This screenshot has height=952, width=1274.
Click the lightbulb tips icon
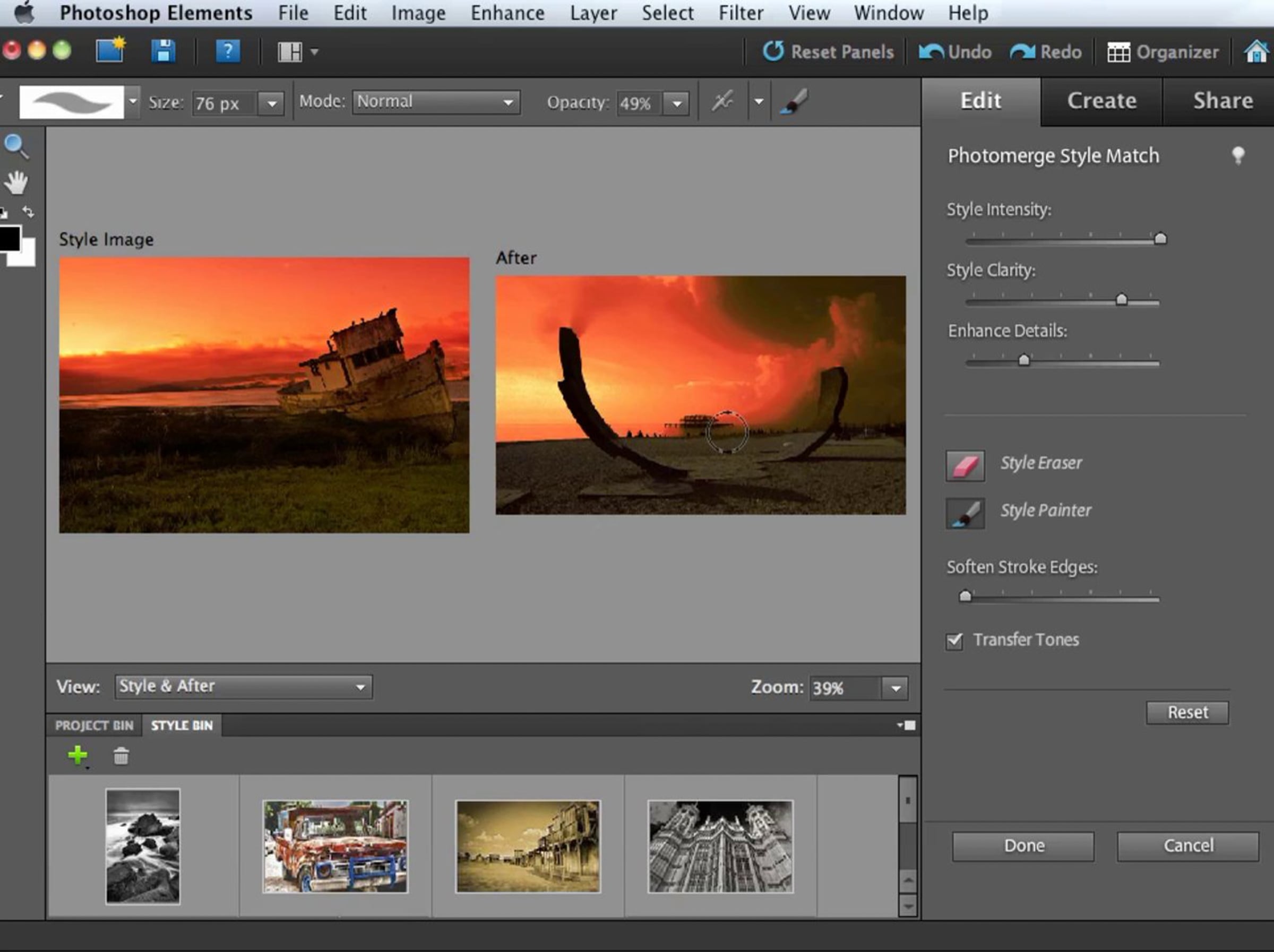coord(1238,155)
